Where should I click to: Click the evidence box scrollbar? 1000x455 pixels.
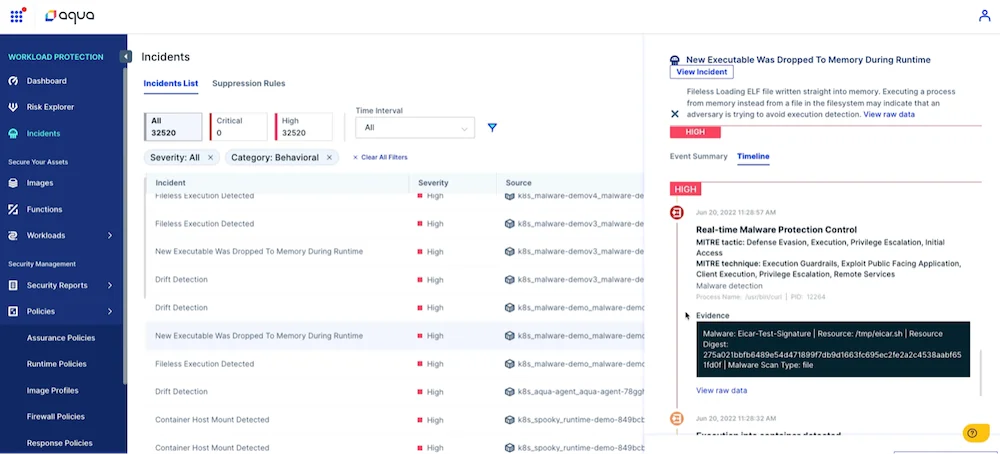tap(979, 372)
